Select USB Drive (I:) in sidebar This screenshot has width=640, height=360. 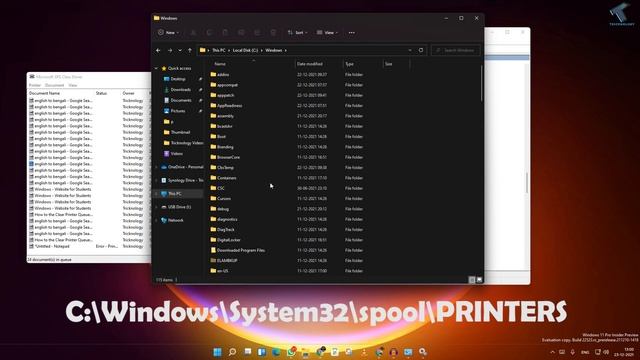tap(179, 207)
